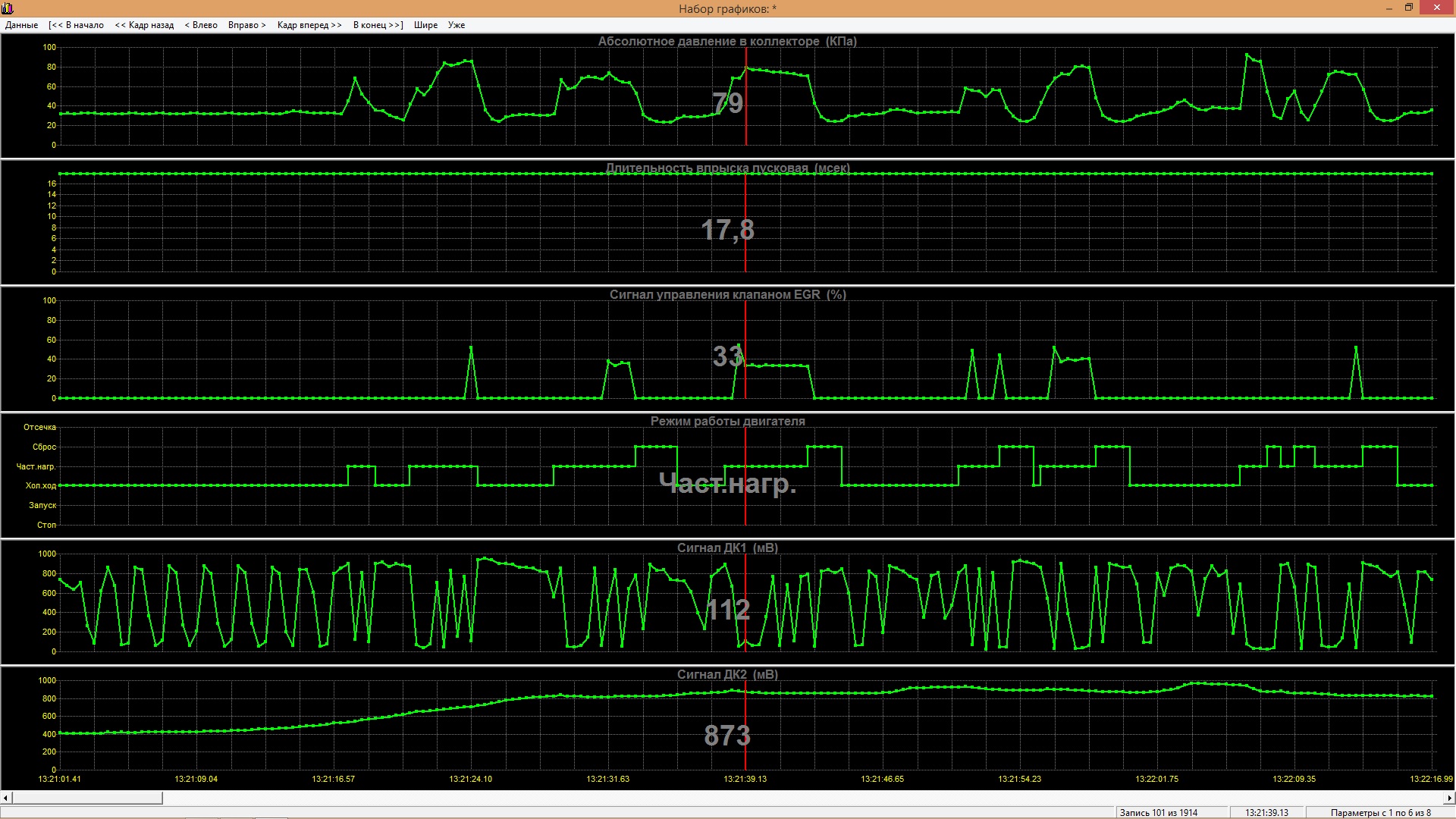Screen dimensions: 1456x819
Task: Click the horizontal scrollbar right arrow
Action: click(x=1449, y=798)
